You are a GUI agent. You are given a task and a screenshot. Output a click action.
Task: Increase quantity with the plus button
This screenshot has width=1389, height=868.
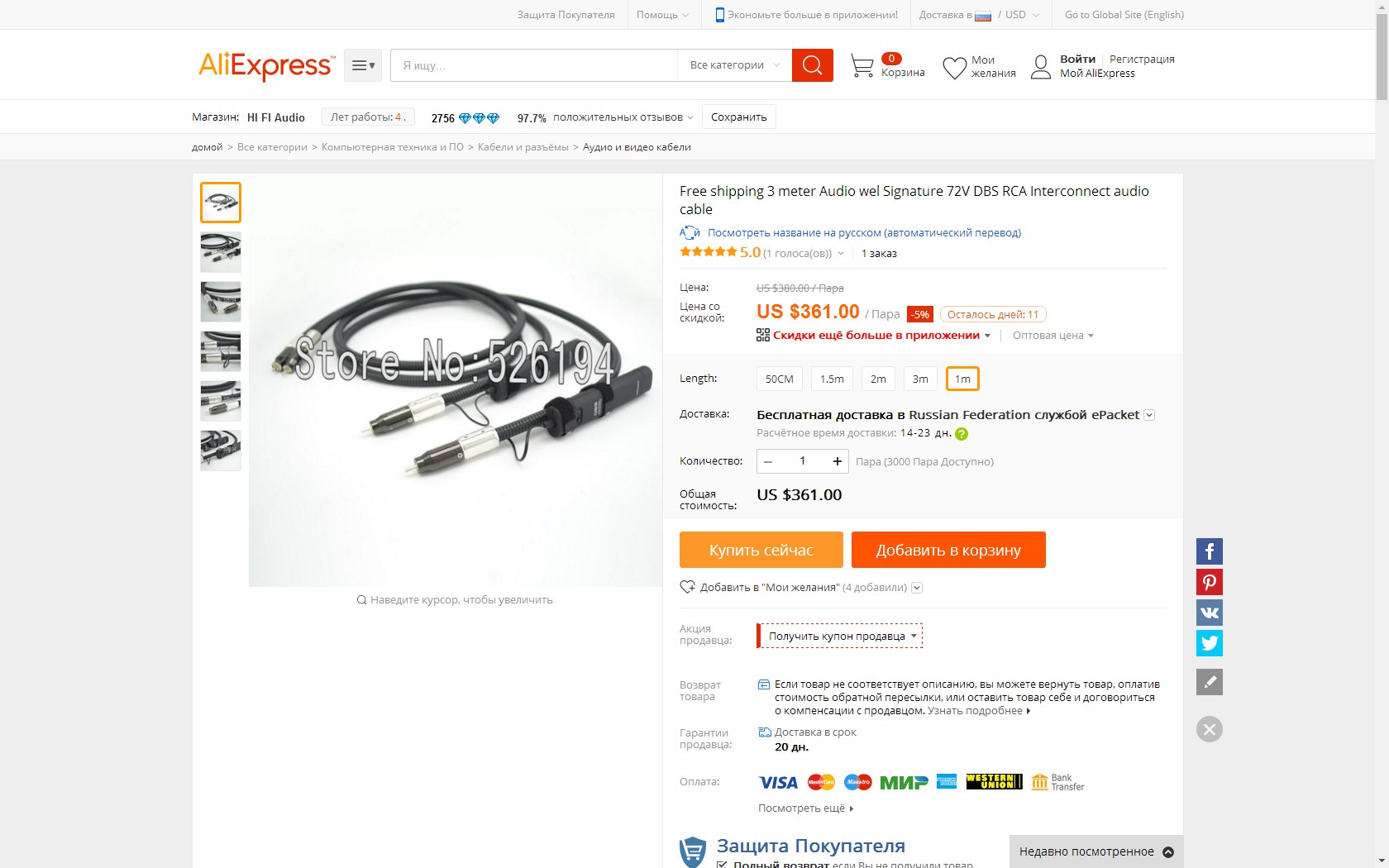click(x=837, y=461)
